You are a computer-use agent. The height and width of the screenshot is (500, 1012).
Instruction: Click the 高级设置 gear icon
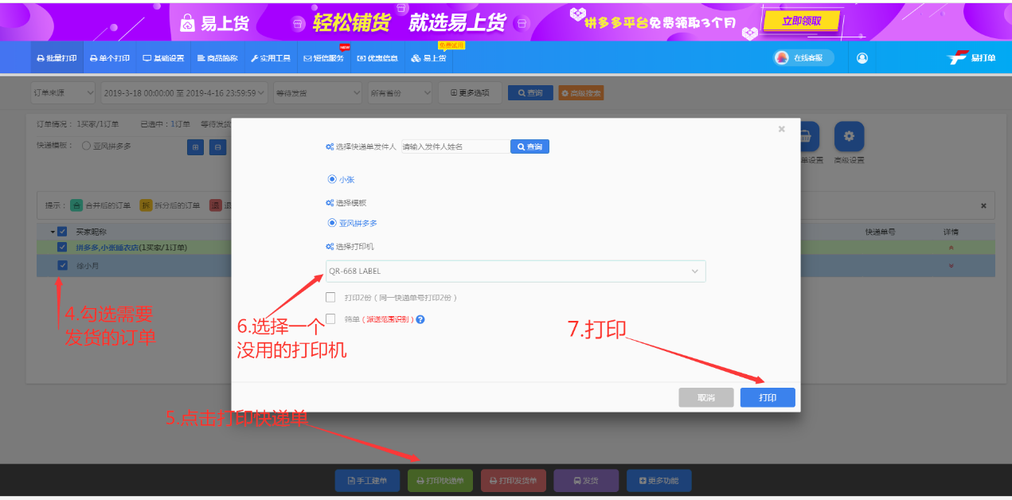(849, 137)
